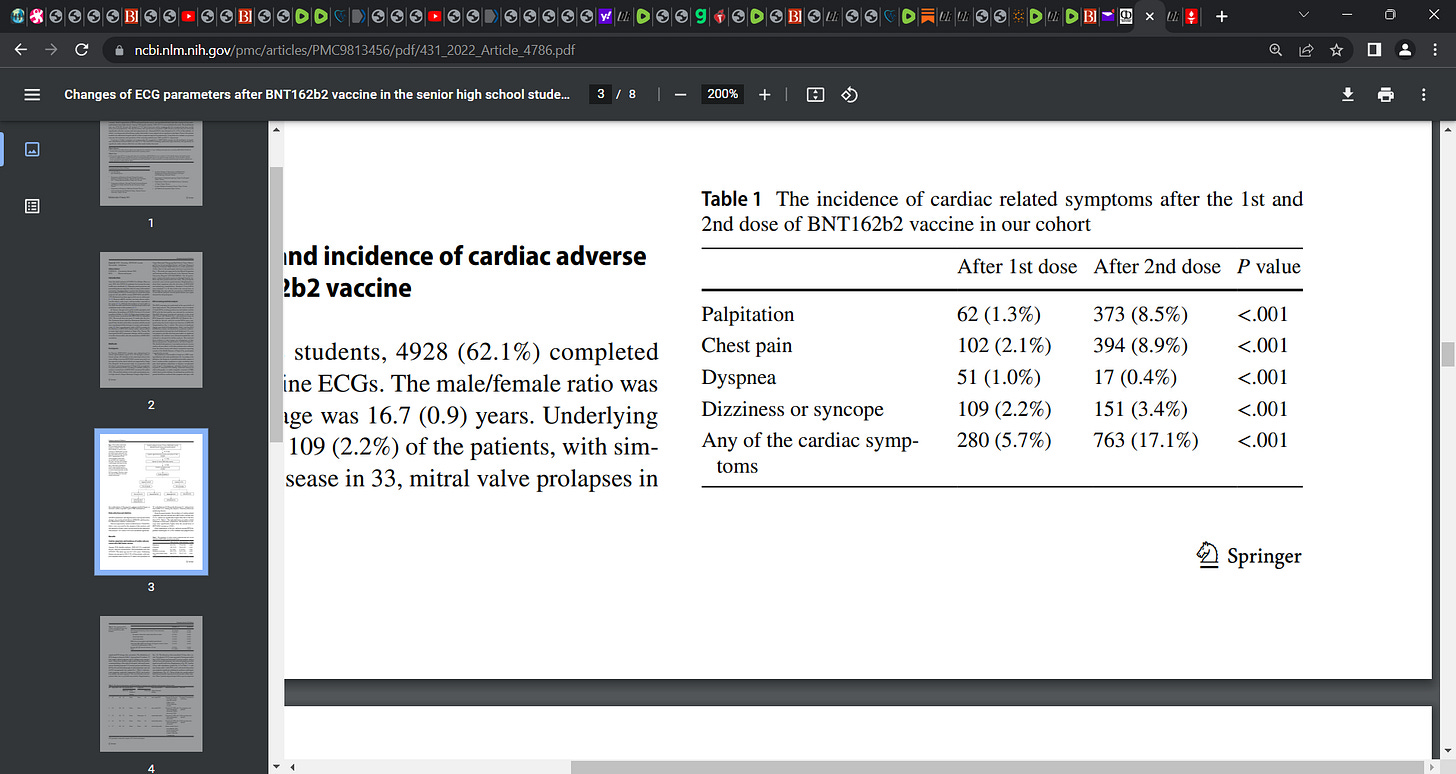Image resolution: width=1456 pixels, height=774 pixels.
Task: Click the Springer logo text
Action: click(x=1264, y=557)
